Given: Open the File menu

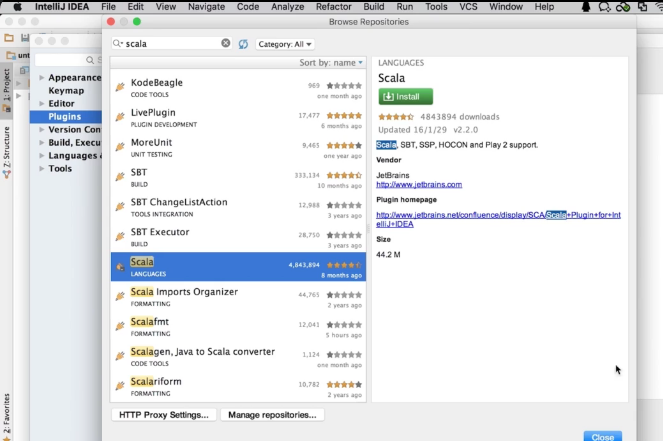Looking at the screenshot, I should (108, 7).
